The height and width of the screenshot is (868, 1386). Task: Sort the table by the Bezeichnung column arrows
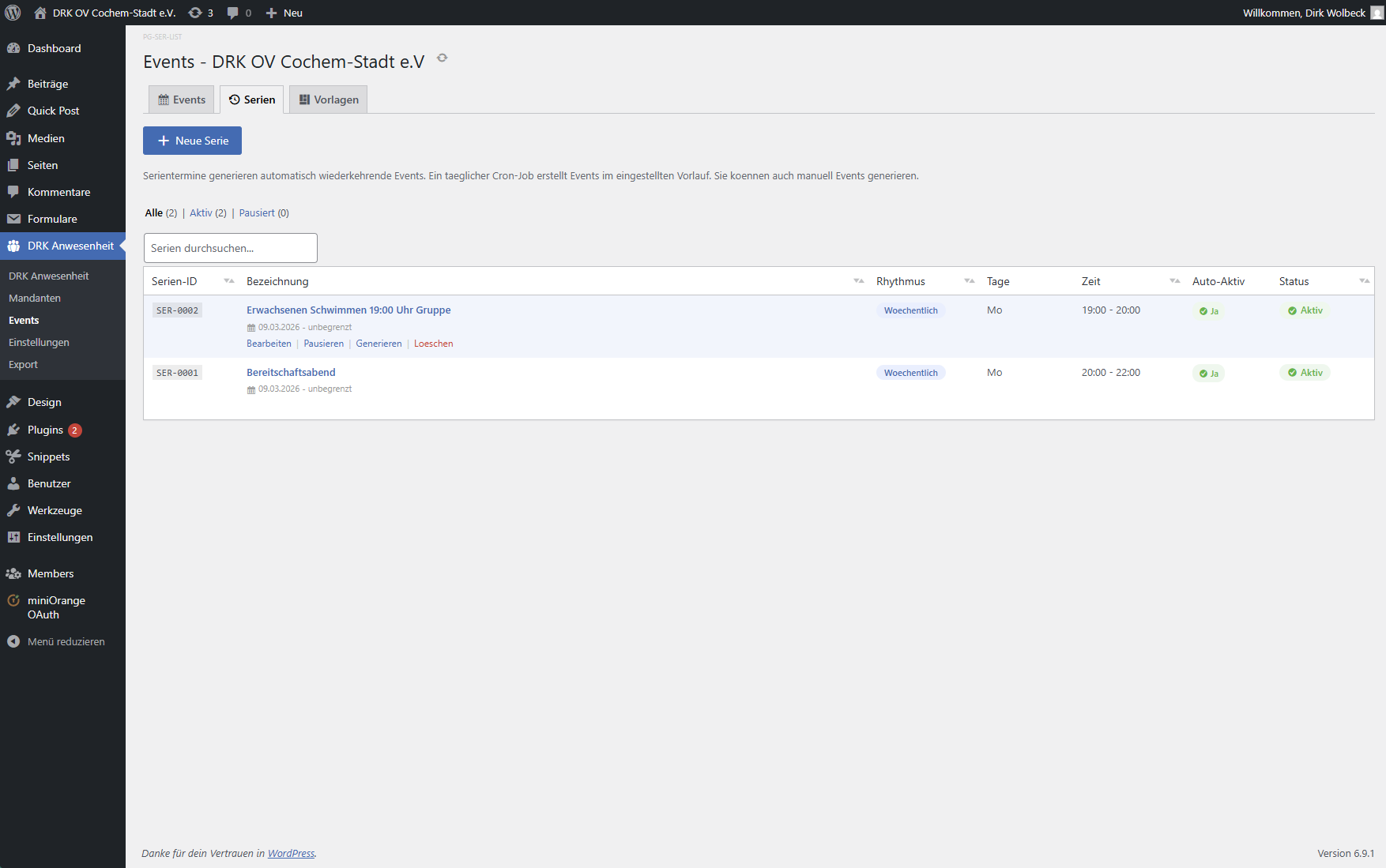click(x=859, y=281)
